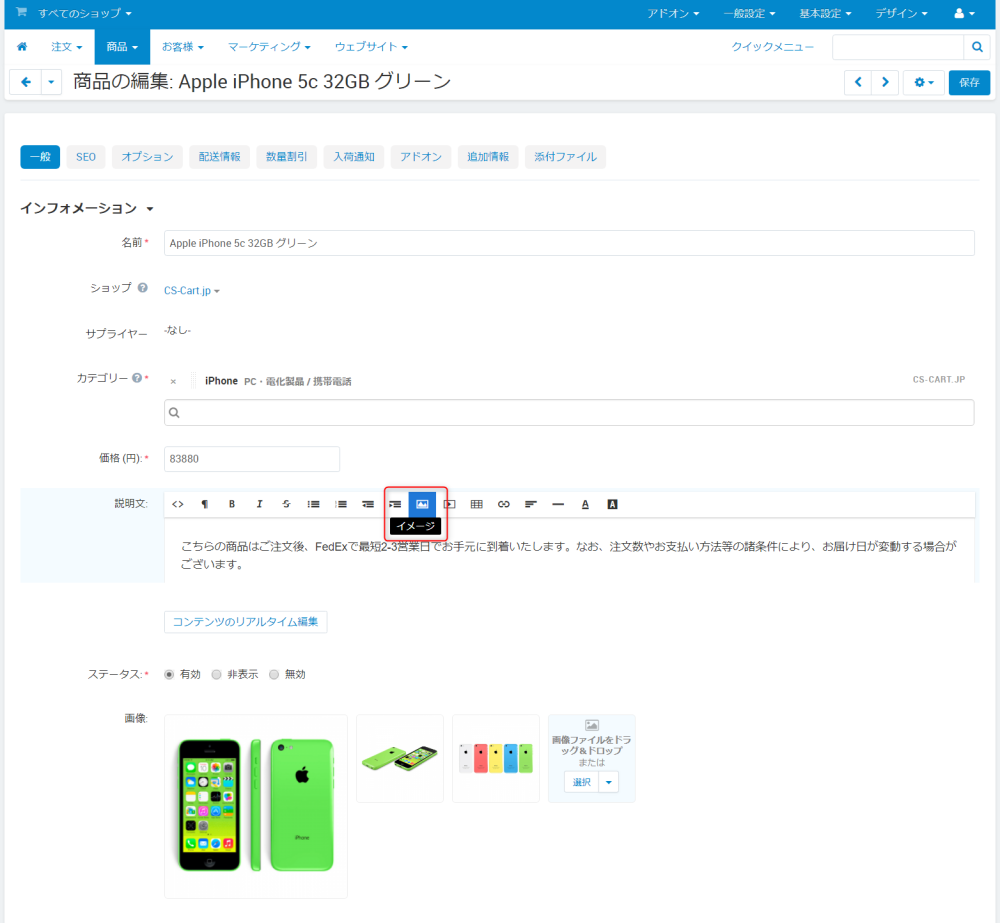Screen dimensions: 1000x923
Task: Open the gear settings menu
Action: 923,82
